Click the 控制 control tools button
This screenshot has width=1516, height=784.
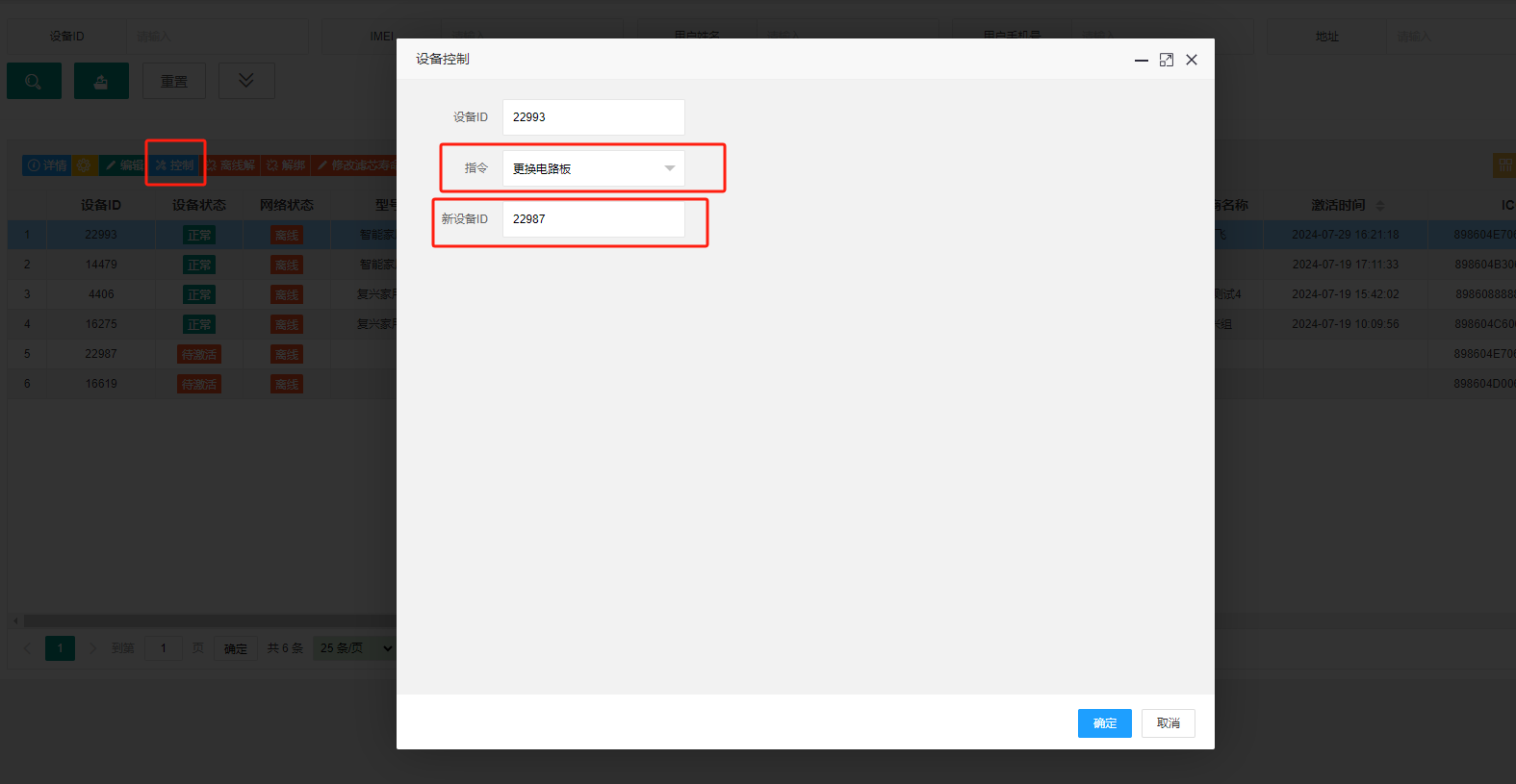click(x=175, y=165)
